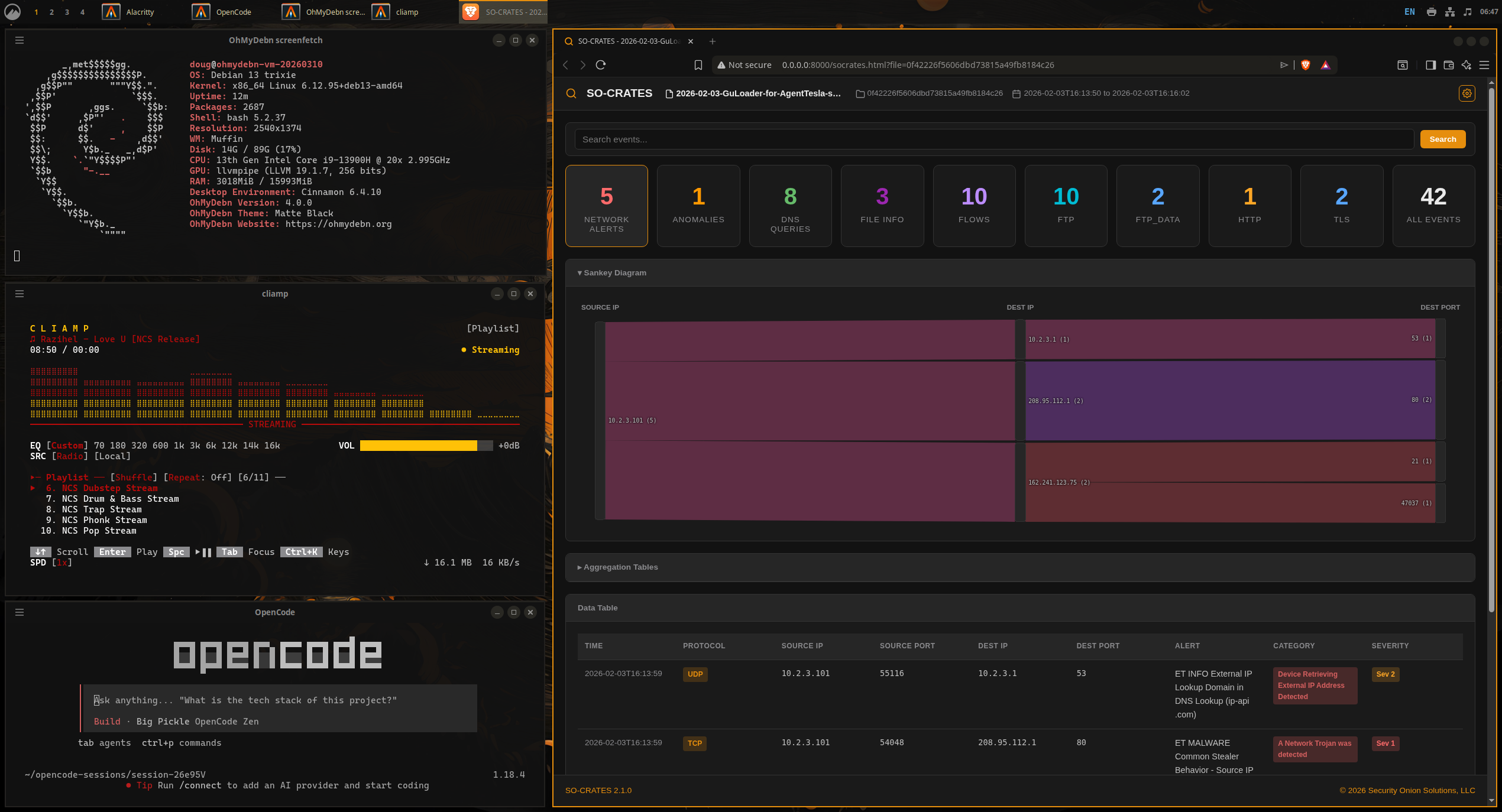Open the browser main menu
The image size is (1502, 812).
tap(1484, 65)
